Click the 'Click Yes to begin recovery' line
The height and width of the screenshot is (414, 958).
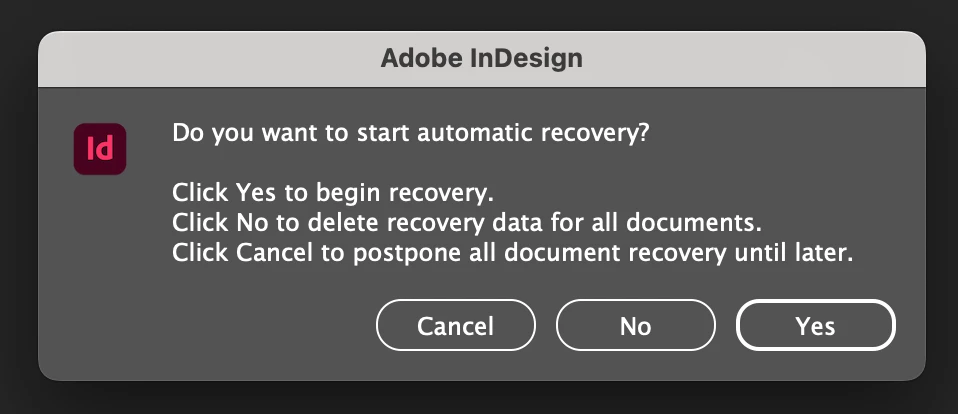333,192
